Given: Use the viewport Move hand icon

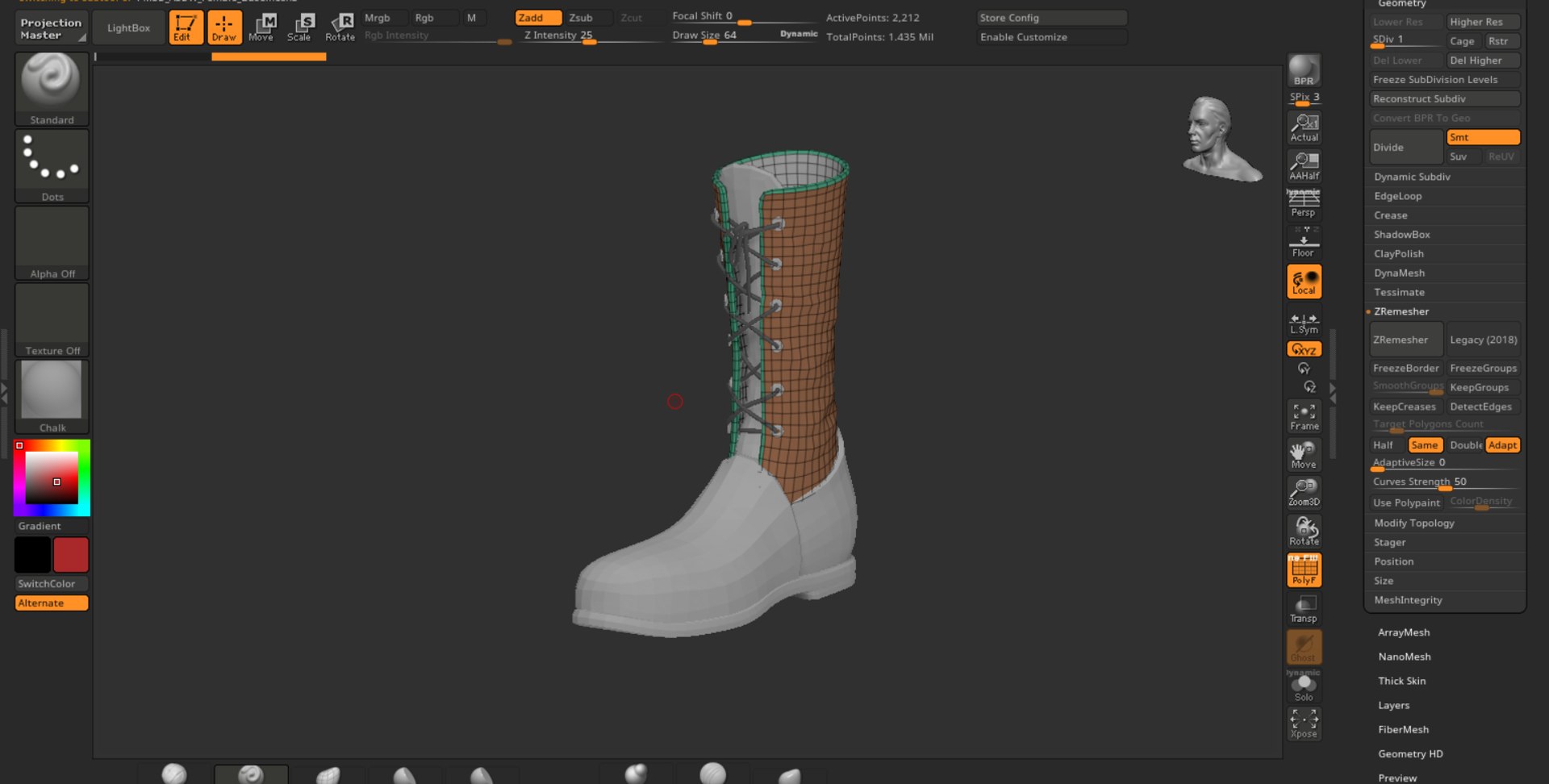Looking at the screenshot, I should [x=1304, y=455].
